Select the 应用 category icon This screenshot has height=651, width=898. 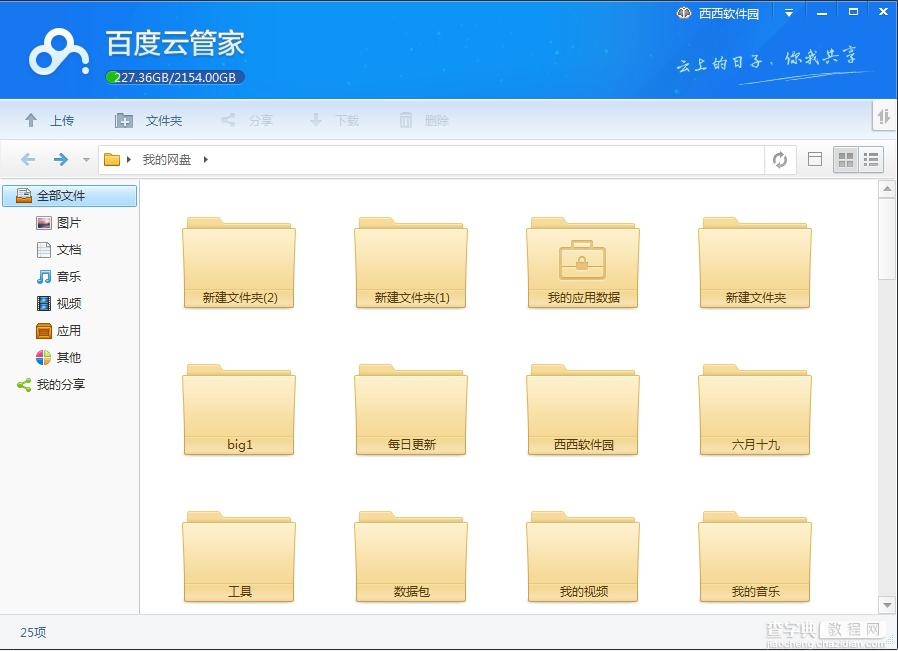pyautogui.click(x=44, y=330)
